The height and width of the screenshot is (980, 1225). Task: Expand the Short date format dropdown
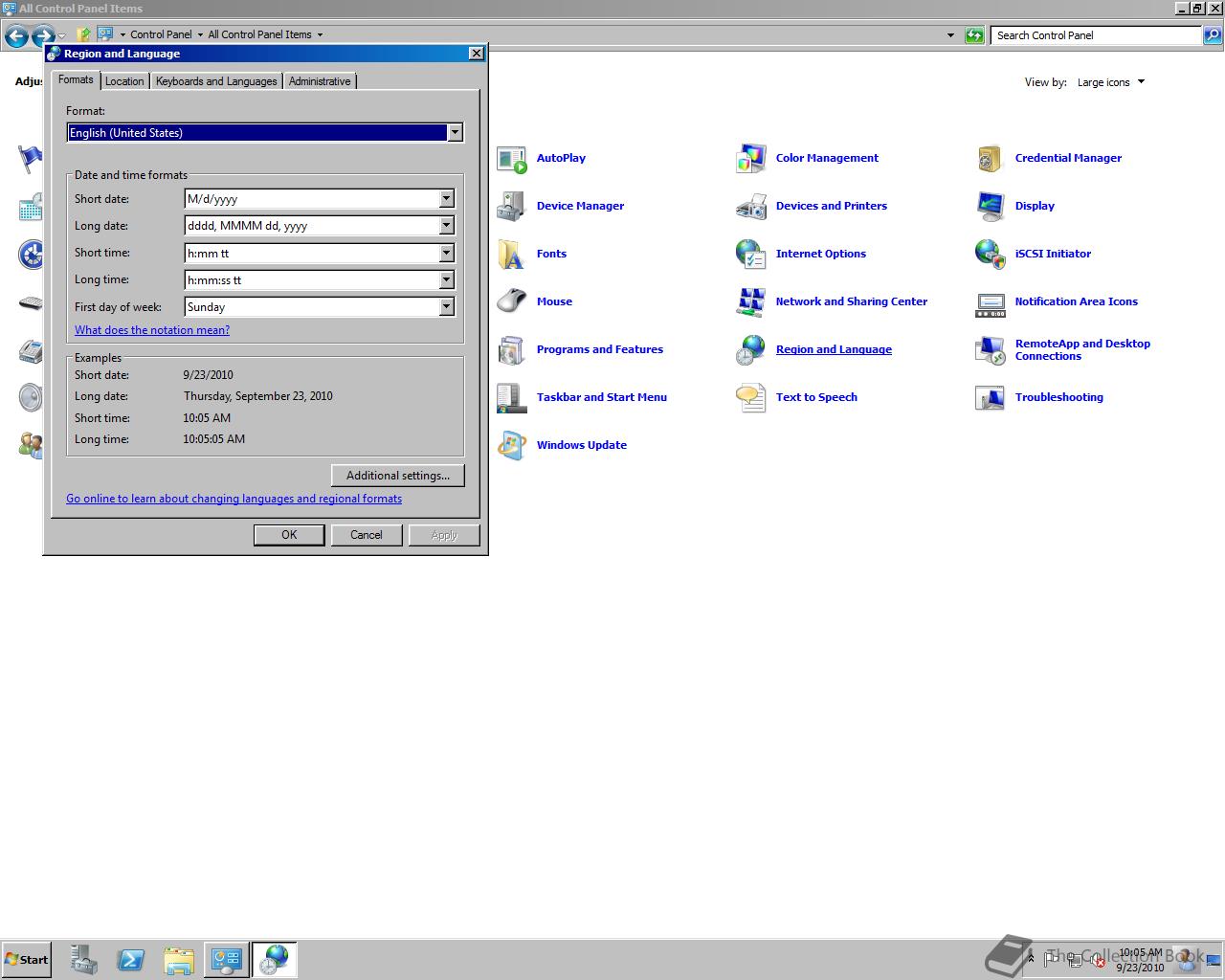click(x=446, y=199)
